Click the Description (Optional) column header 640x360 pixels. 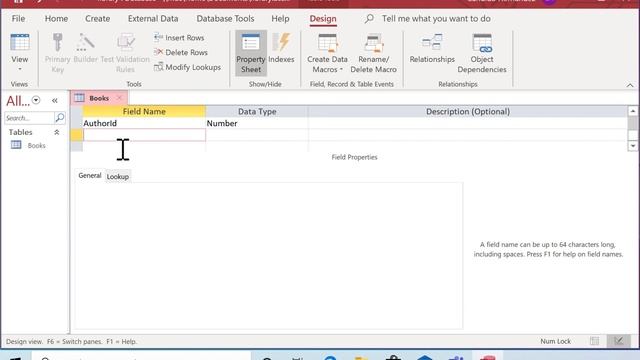[468, 111]
